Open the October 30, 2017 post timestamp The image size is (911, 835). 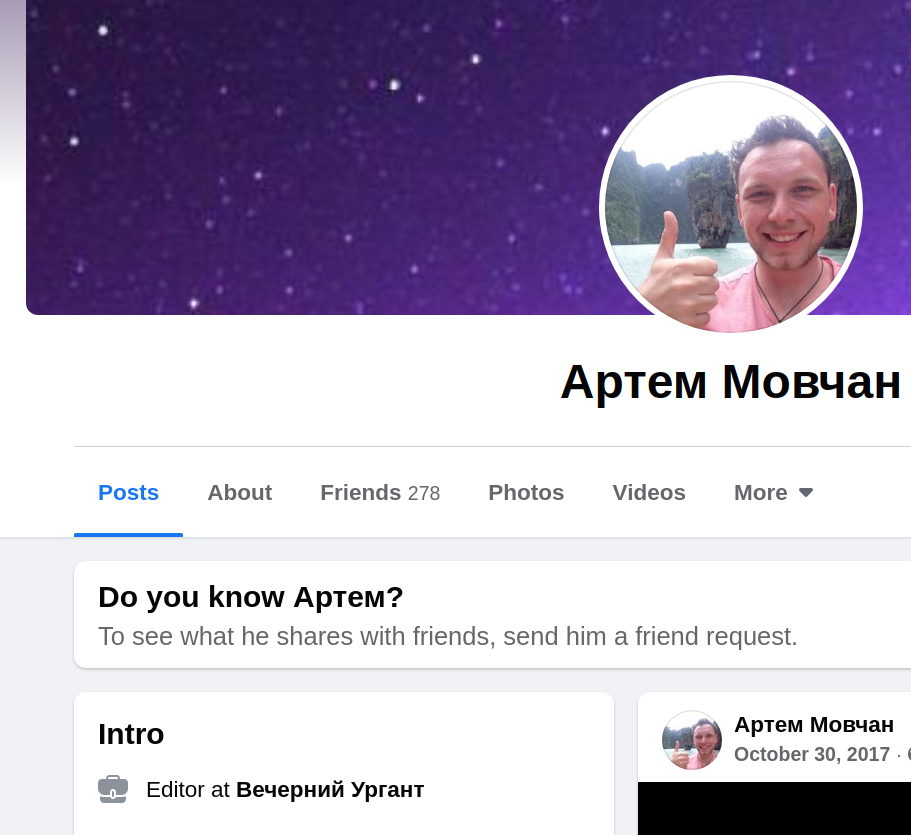812,754
